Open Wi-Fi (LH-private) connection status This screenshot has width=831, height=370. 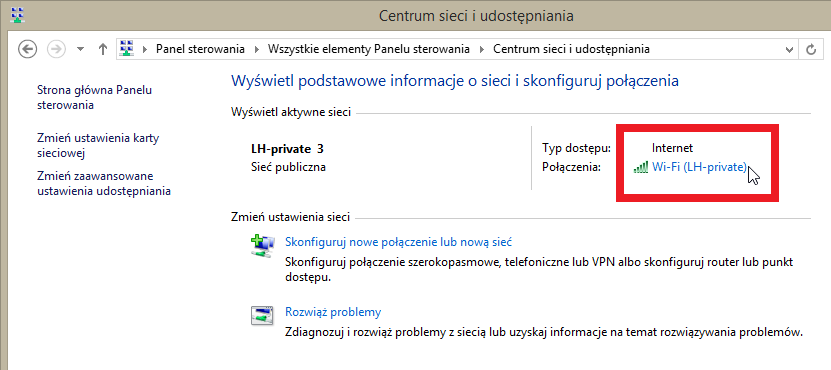(x=699, y=167)
